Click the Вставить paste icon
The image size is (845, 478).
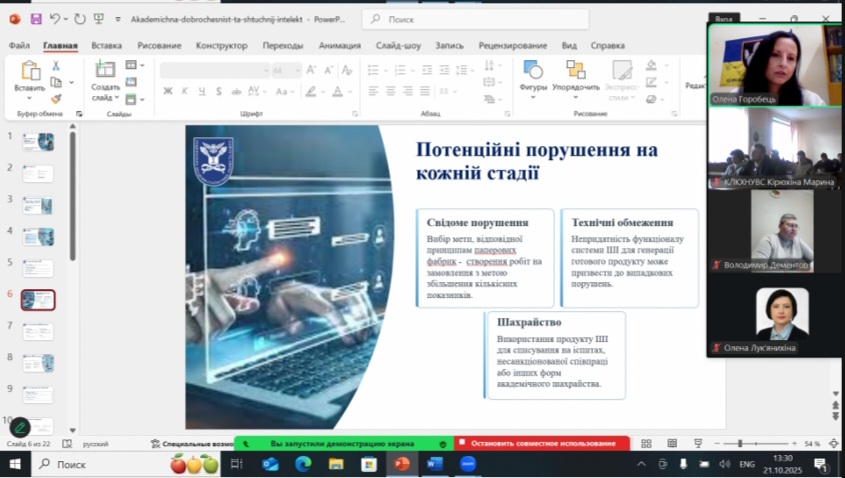point(29,72)
